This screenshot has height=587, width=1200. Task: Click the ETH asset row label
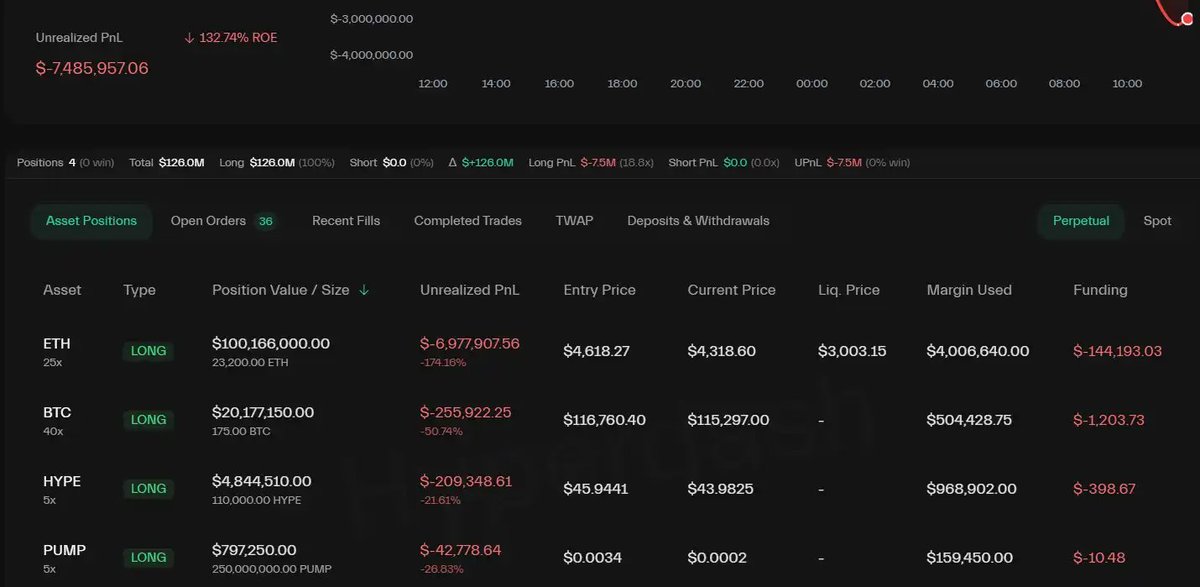coord(57,343)
